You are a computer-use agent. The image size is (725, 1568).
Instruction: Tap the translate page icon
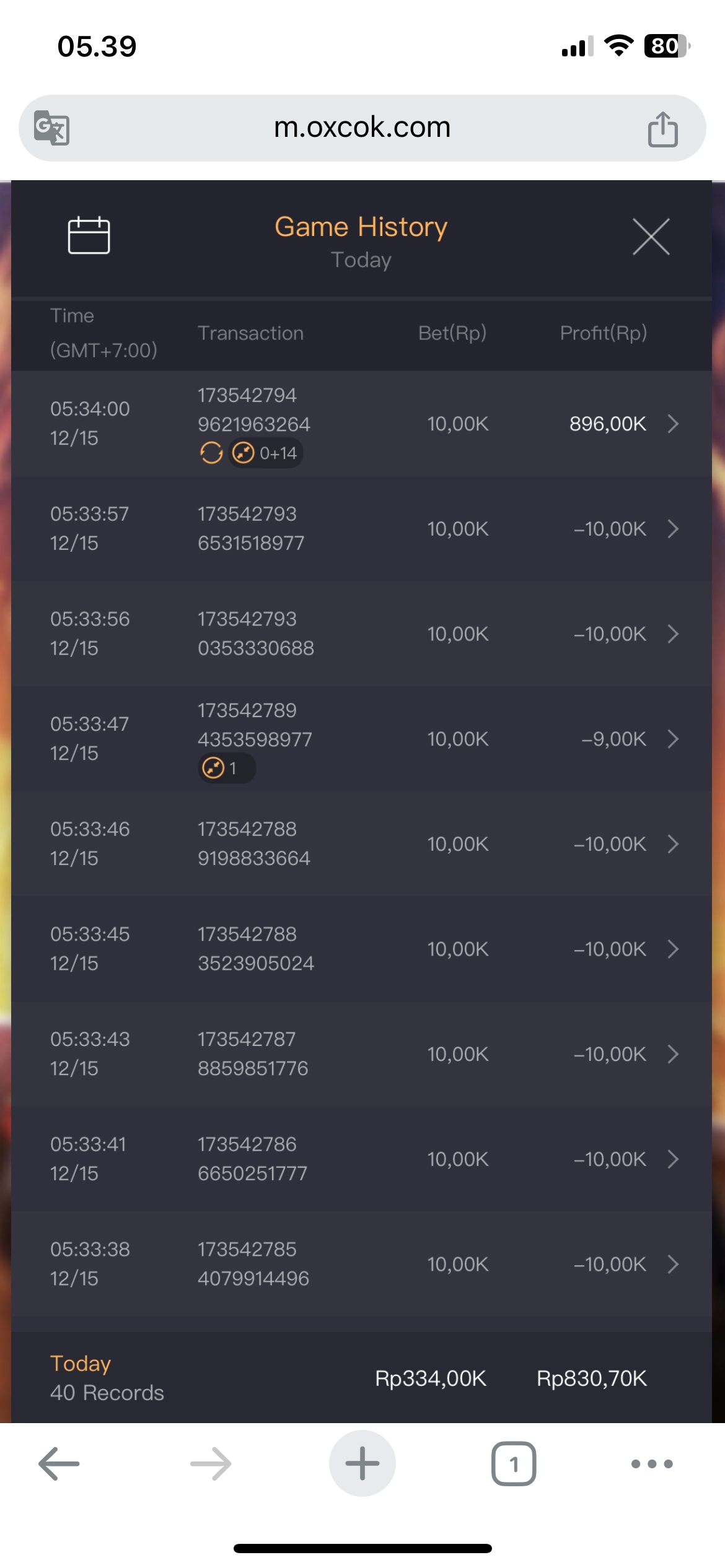tap(51, 128)
